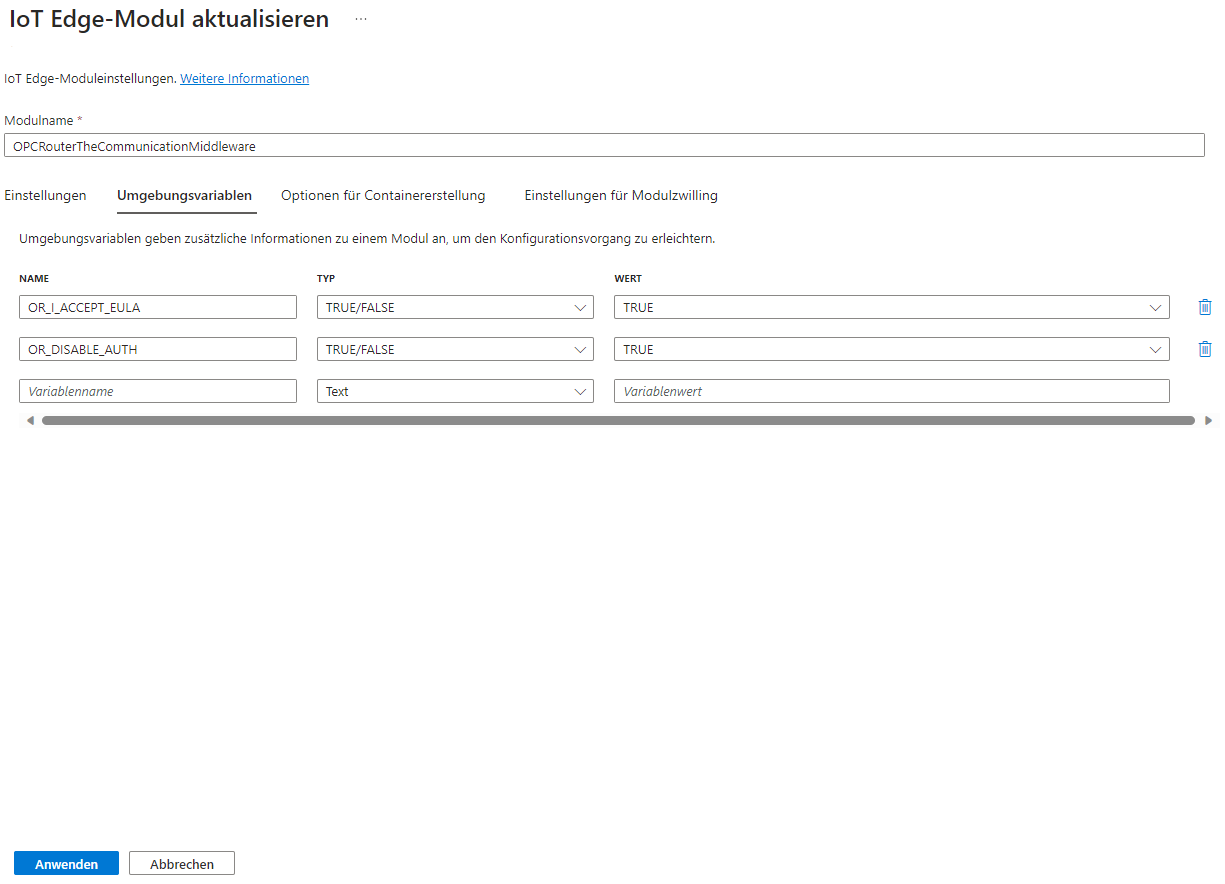This screenshot has height=884, width=1225.
Task: Click the Anwenden button
Action: click(x=66, y=864)
